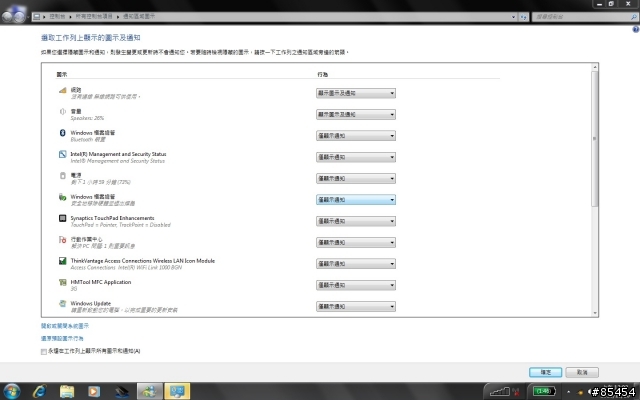Click the green battery gauge in tray
The image size is (640, 400).
coord(544,391)
